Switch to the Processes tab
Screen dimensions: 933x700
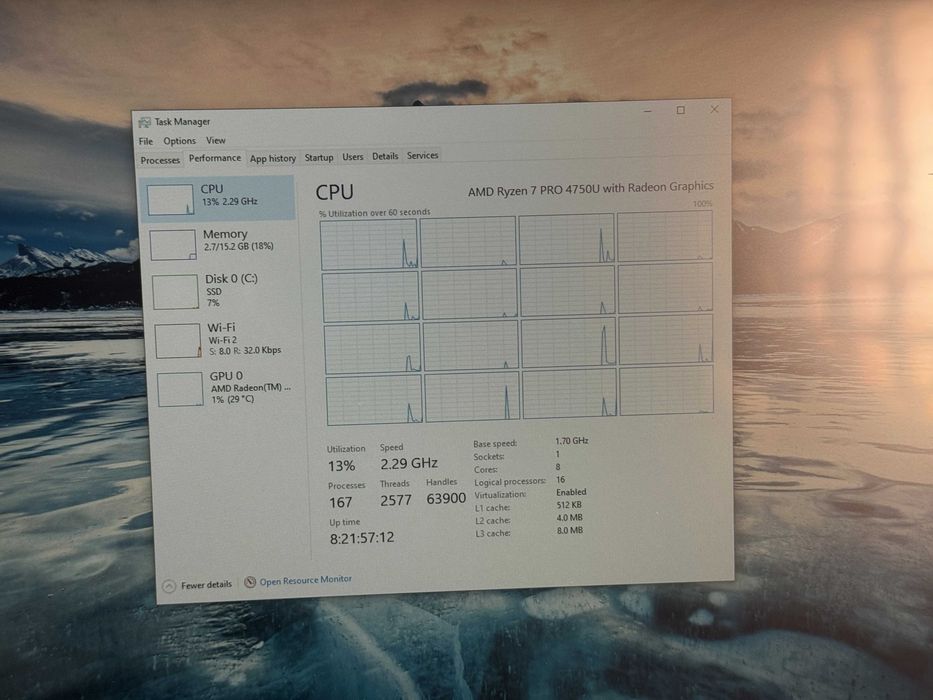[x=160, y=160]
